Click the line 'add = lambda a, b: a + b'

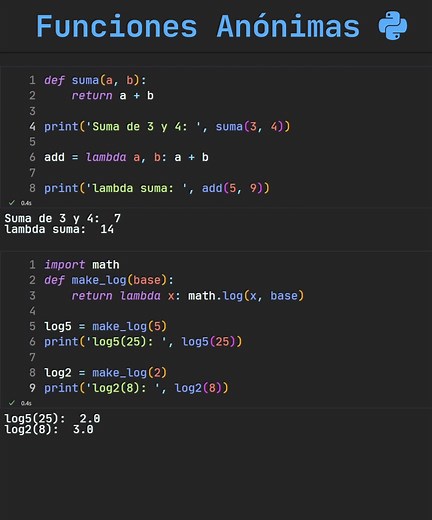click(126, 157)
